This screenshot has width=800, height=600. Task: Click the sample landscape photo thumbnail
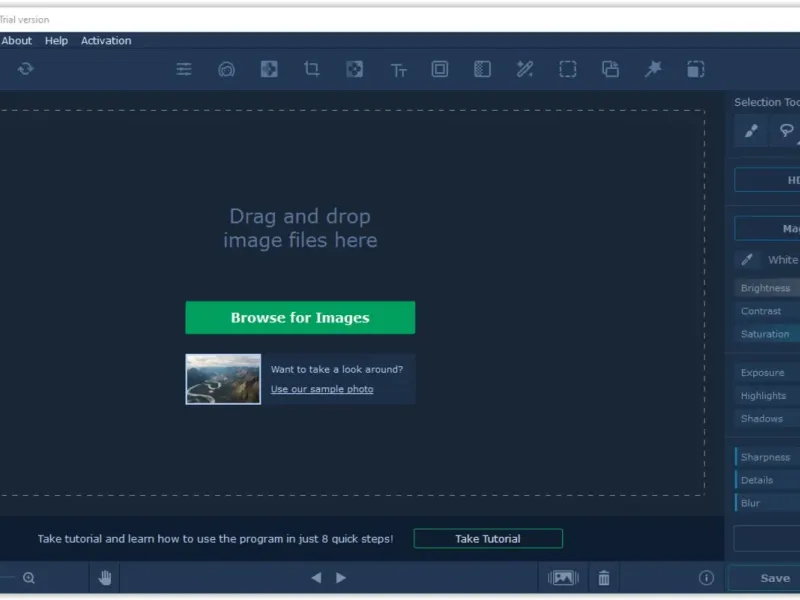click(x=223, y=379)
